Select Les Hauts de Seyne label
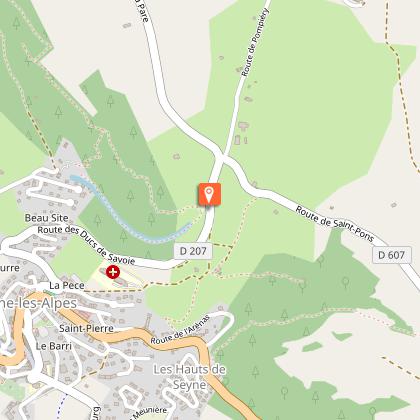This screenshot has height=420, width=420. pos(189,377)
